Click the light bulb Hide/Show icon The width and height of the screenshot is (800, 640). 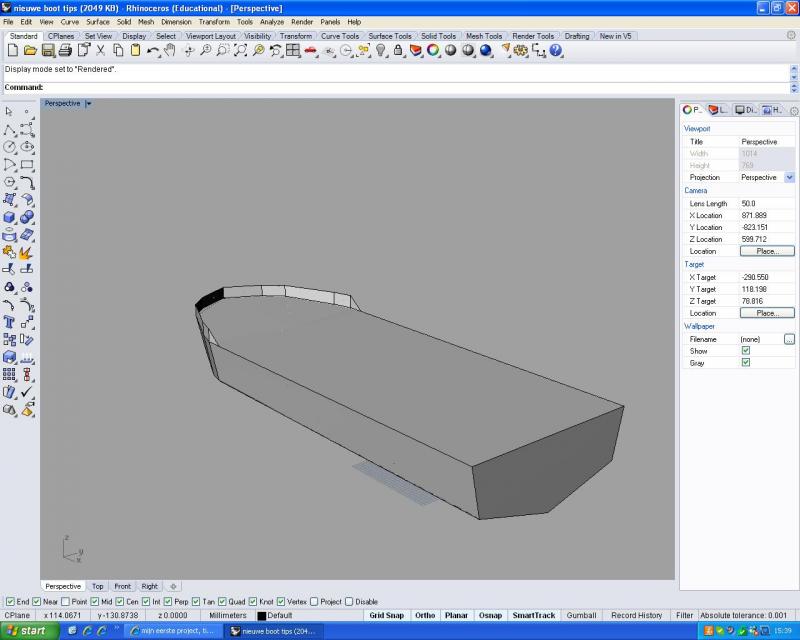click(381, 50)
